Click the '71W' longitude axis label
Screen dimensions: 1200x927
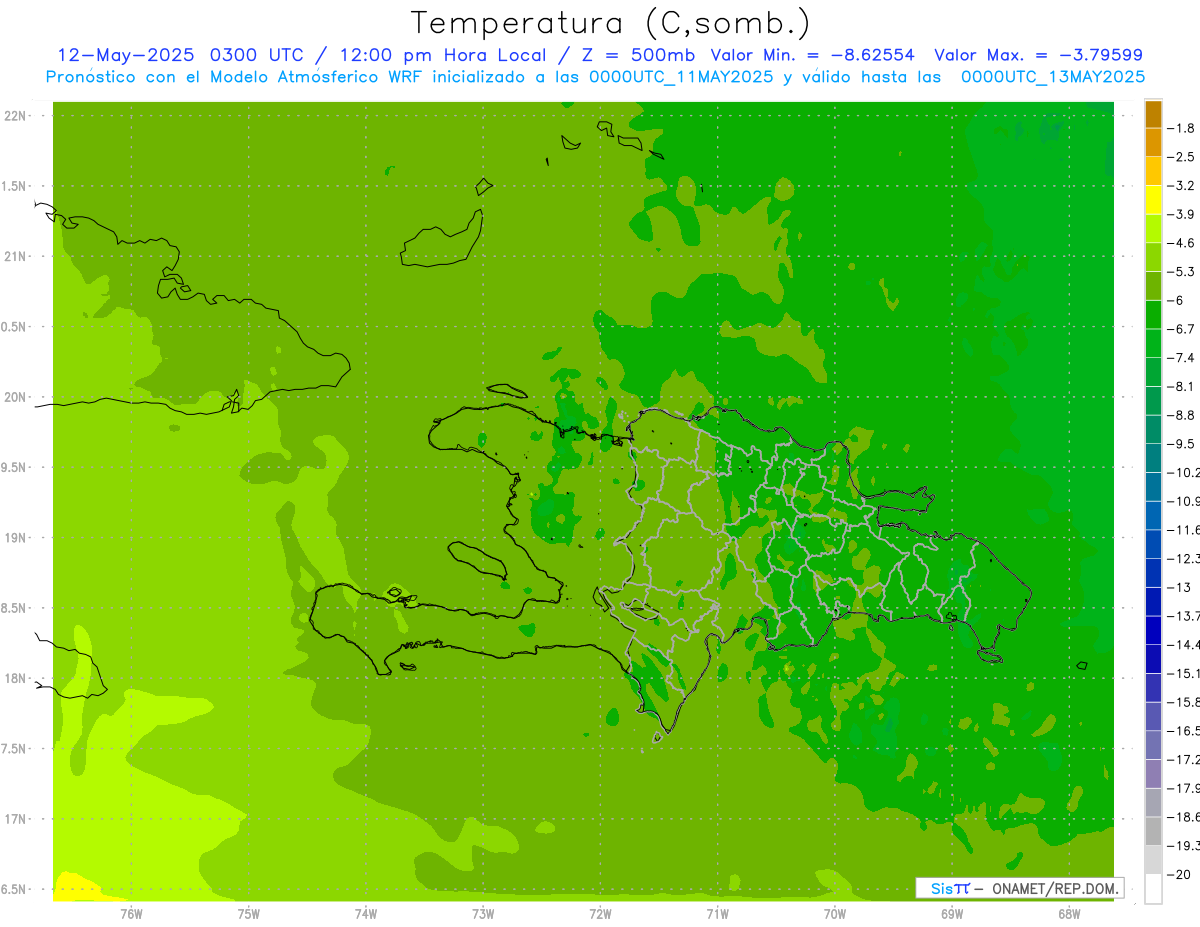717,914
